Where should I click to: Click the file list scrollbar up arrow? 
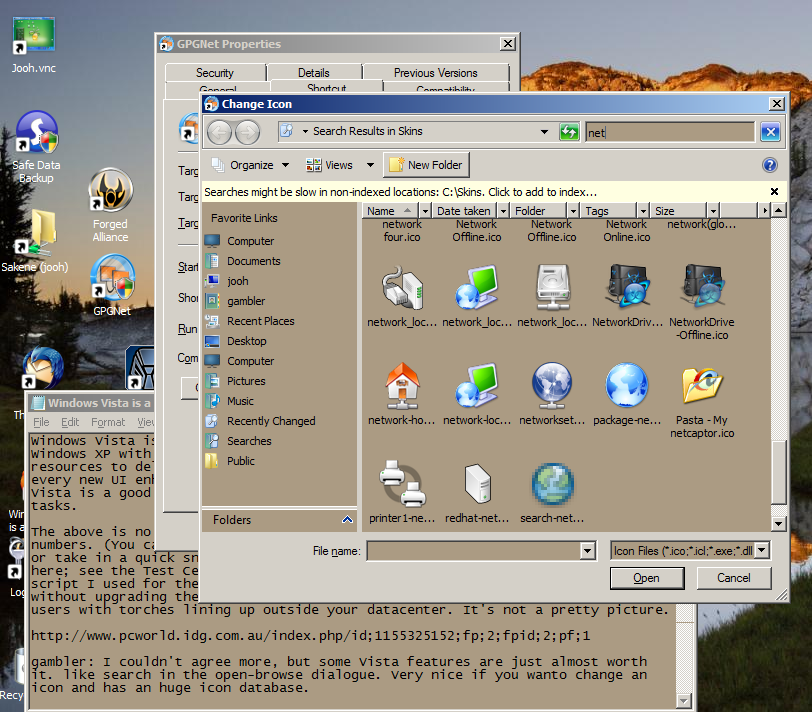(x=778, y=210)
